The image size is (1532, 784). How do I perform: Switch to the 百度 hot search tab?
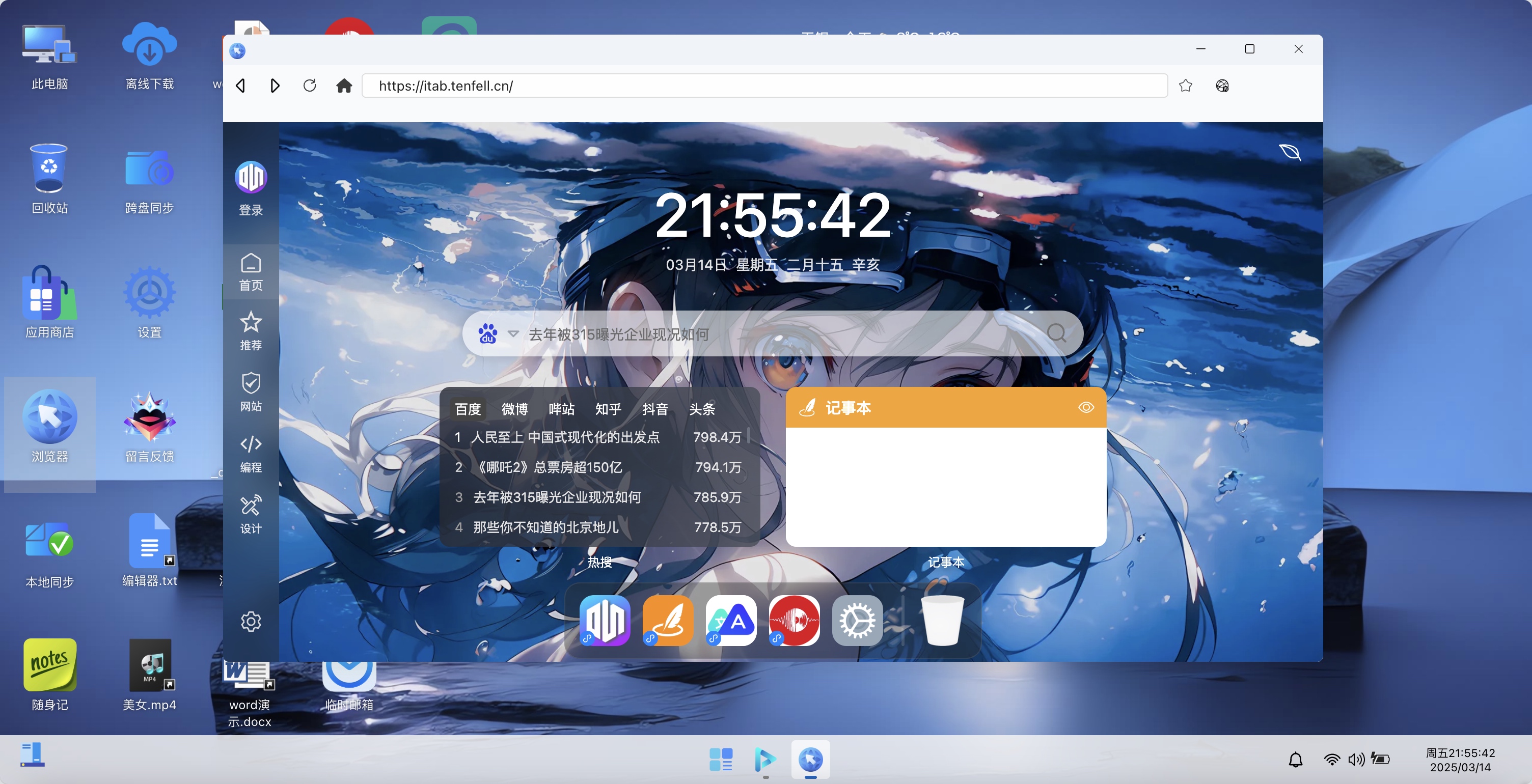click(468, 409)
